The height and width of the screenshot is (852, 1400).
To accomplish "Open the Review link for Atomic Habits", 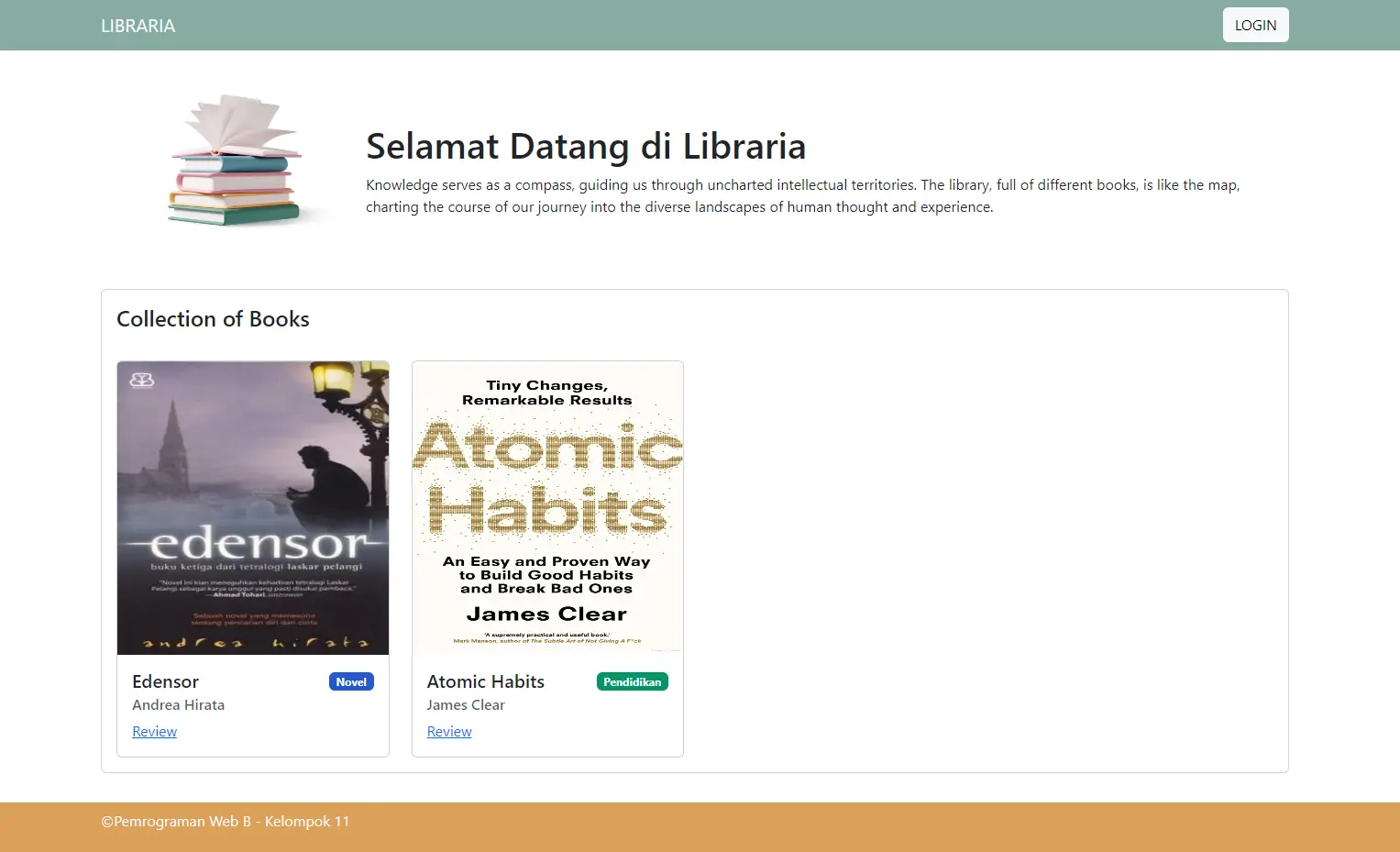I will click(449, 731).
